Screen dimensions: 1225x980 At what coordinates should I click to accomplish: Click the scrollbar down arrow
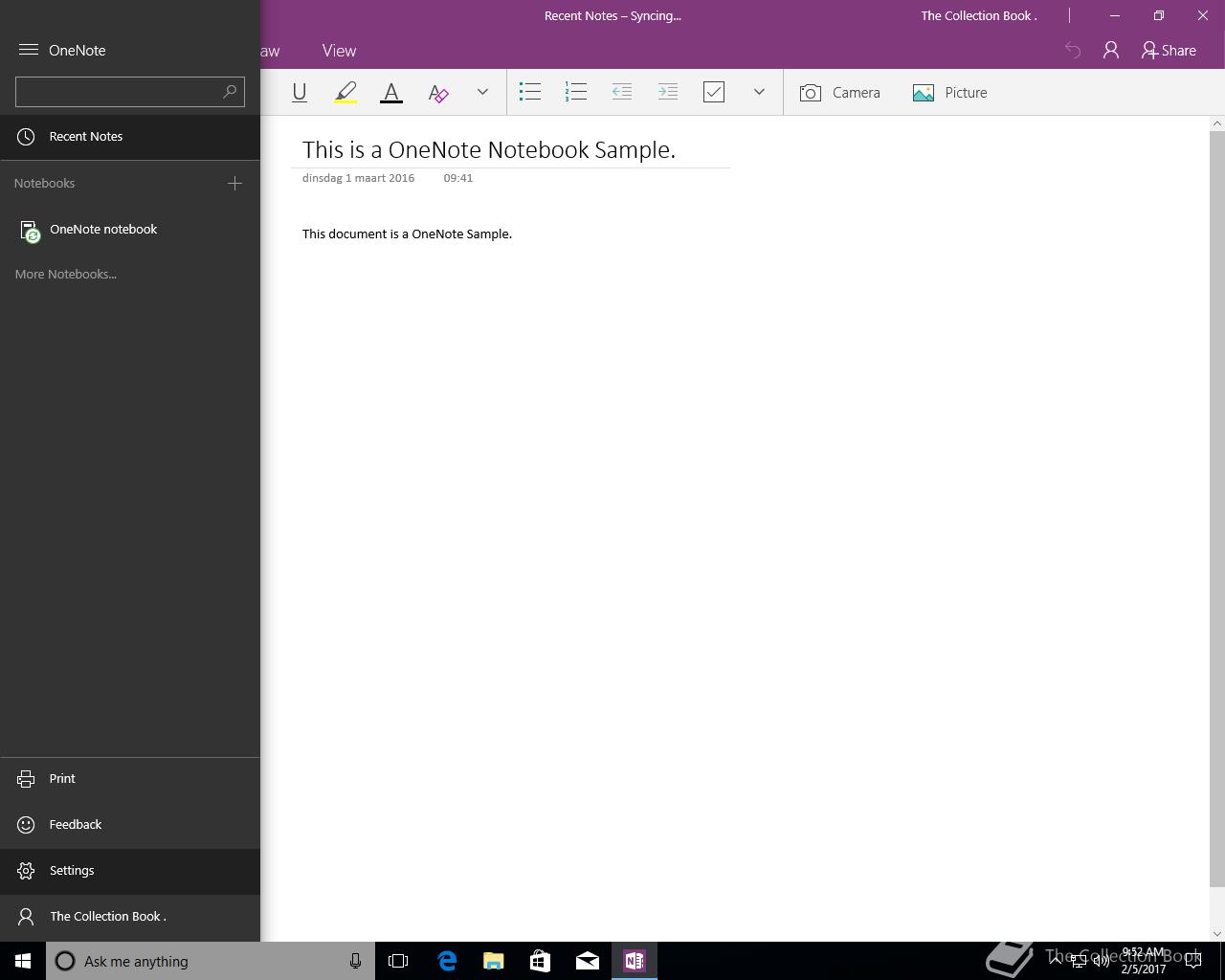coord(1217,934)
